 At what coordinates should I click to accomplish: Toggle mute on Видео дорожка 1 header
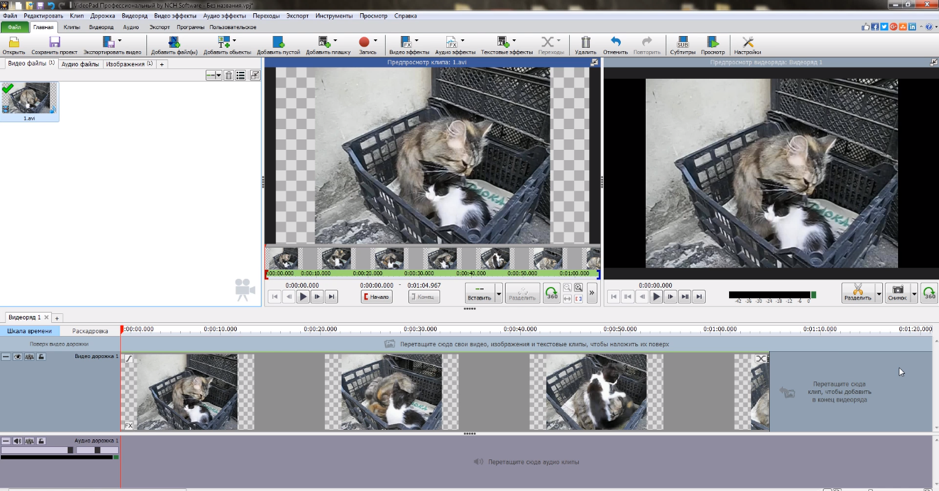click(29, 357)
